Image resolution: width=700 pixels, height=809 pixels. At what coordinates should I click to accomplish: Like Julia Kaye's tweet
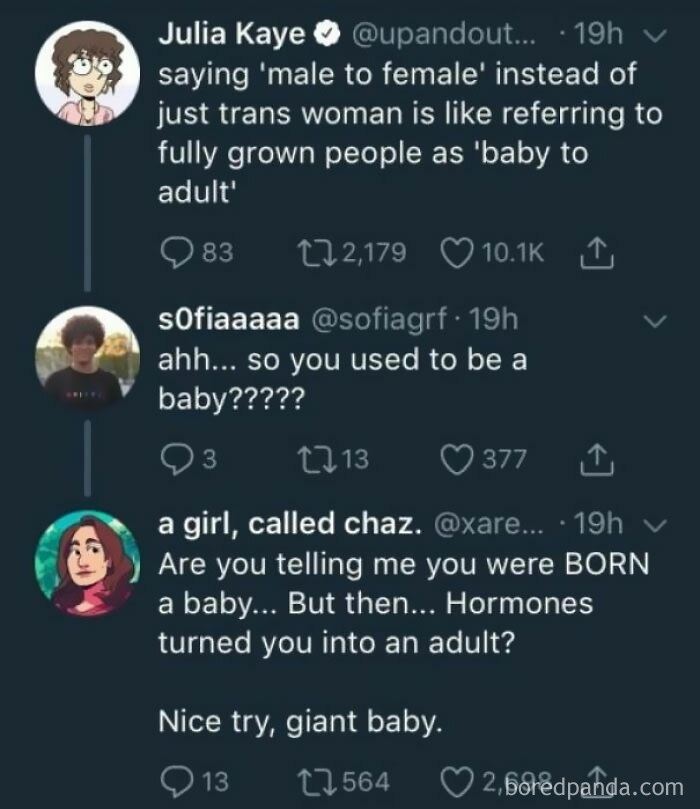click(456, 253)
